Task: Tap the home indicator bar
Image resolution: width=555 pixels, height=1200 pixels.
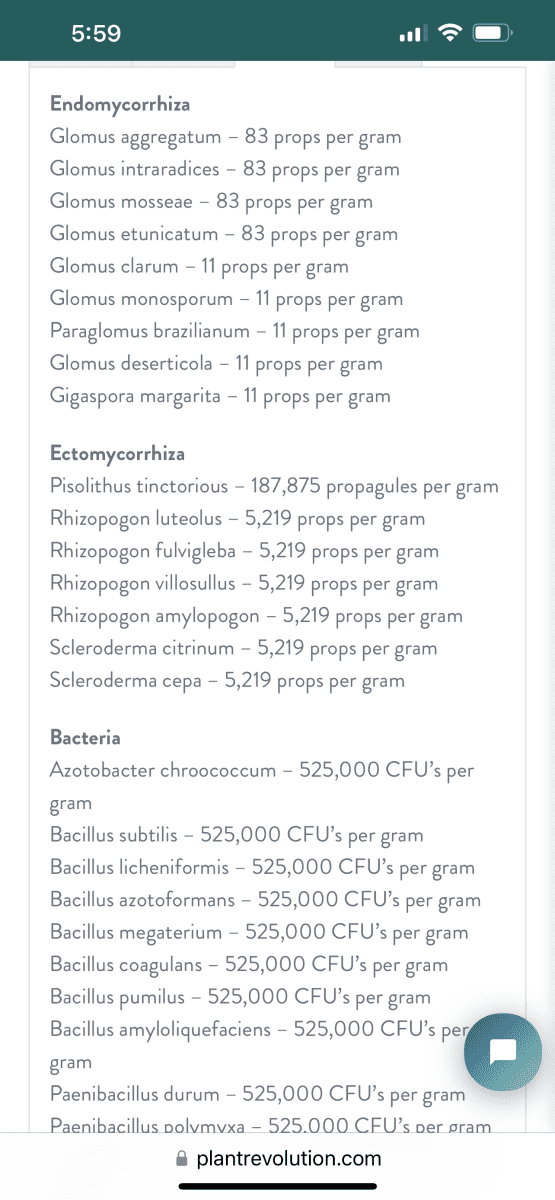Action: coord(277,1186)
